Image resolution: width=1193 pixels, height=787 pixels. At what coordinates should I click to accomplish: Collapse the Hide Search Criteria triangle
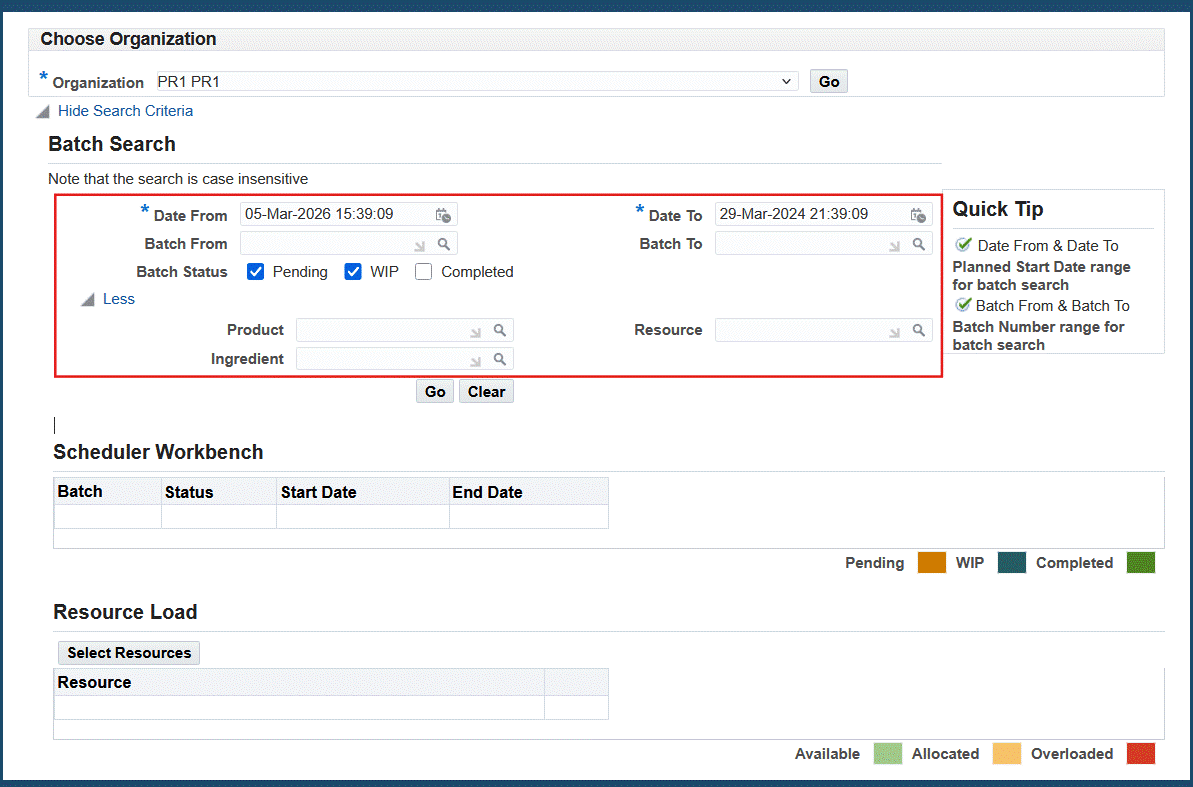(43, 112)
